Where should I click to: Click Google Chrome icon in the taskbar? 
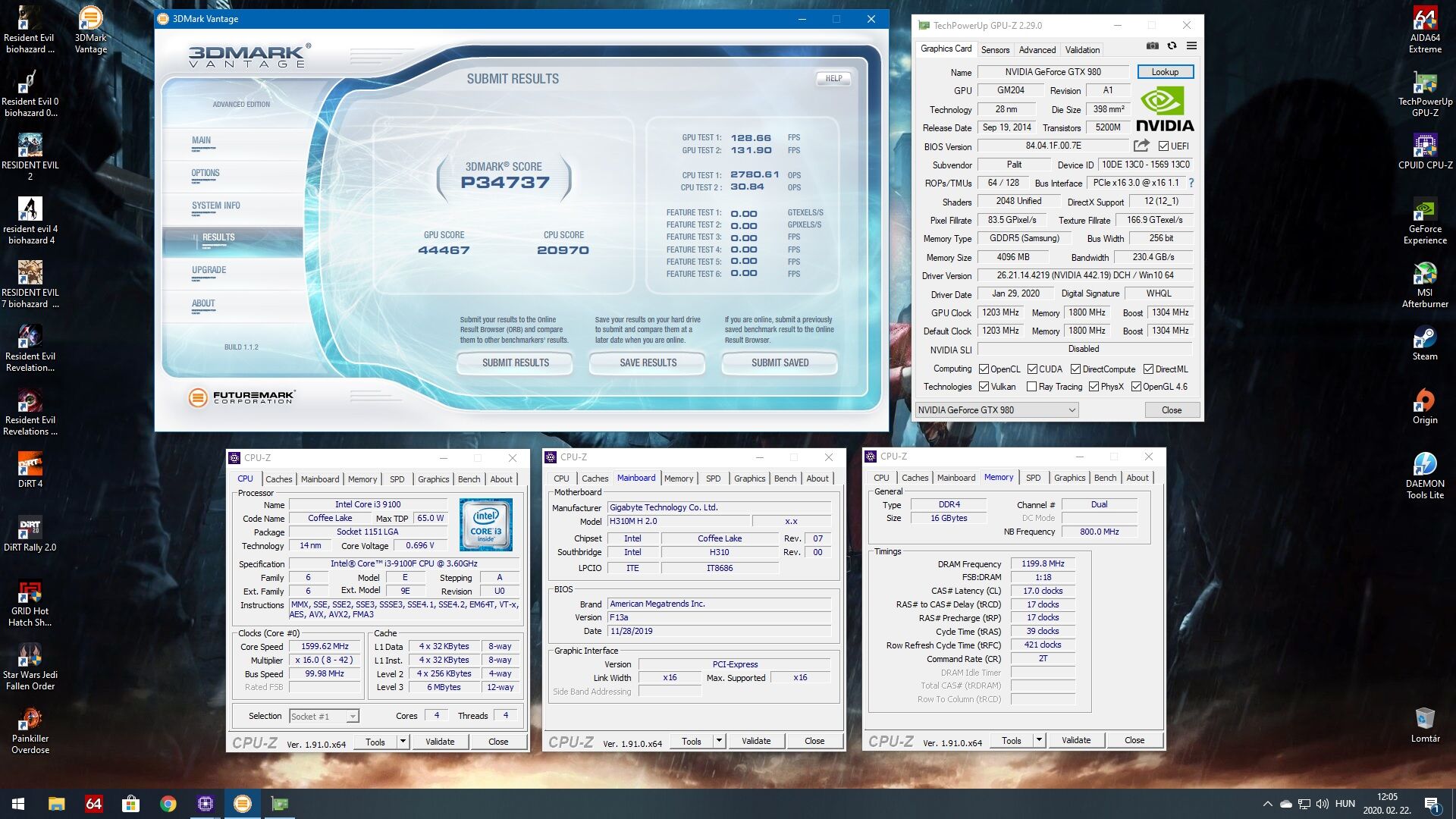click(168, 804)
